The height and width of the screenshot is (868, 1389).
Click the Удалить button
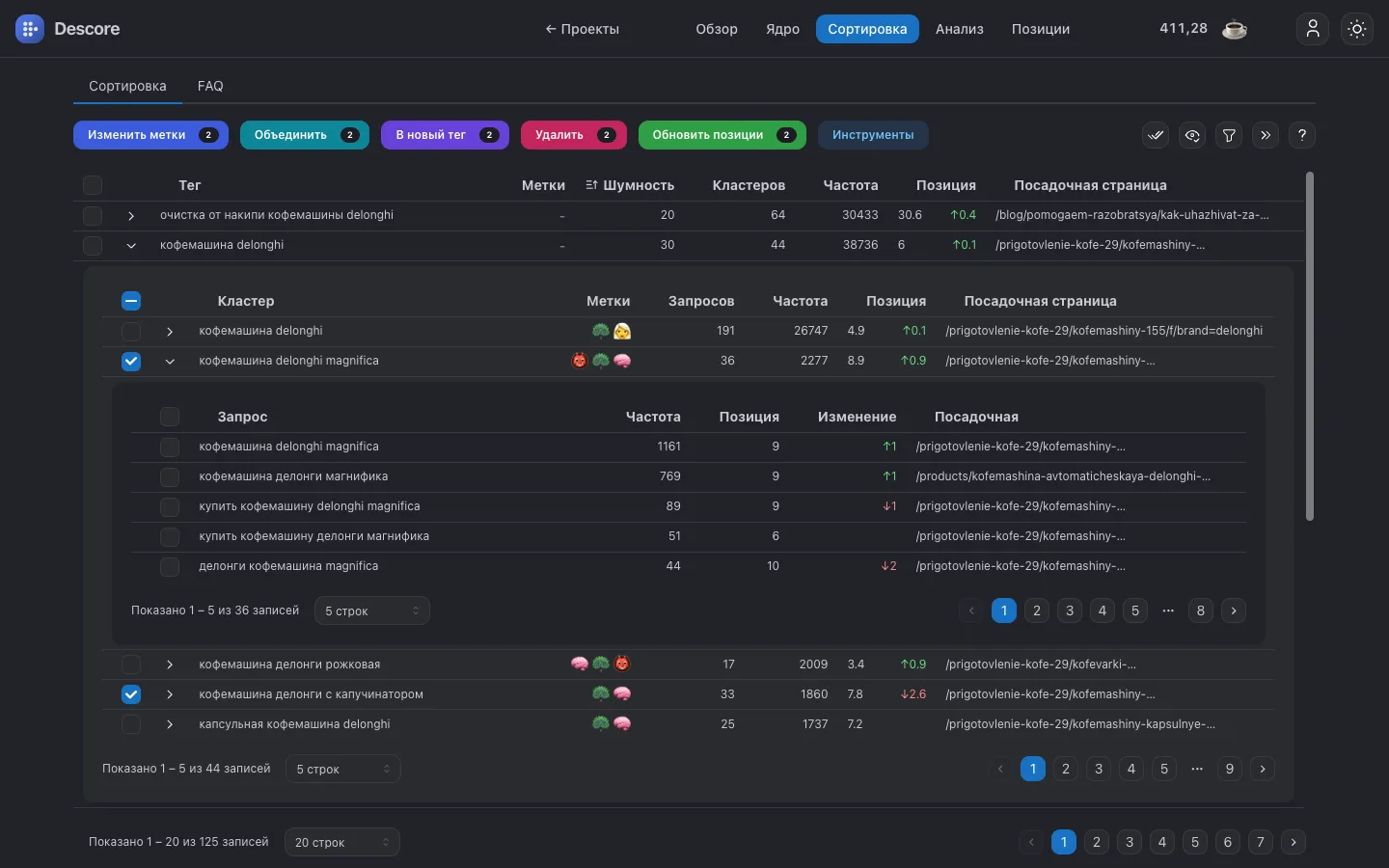[574, 135]
